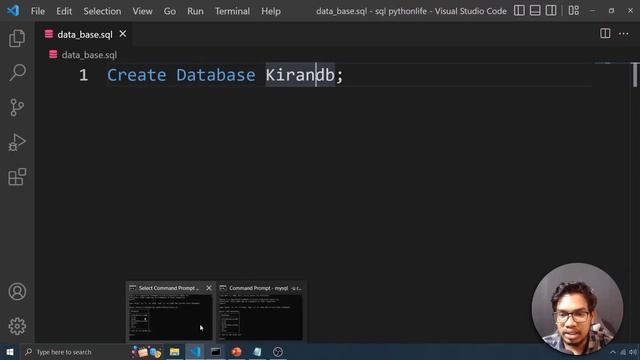This screenshot has width=640, height=360.
Task: Open the Accounts menu icon
Action: click(x=17, y=291)
